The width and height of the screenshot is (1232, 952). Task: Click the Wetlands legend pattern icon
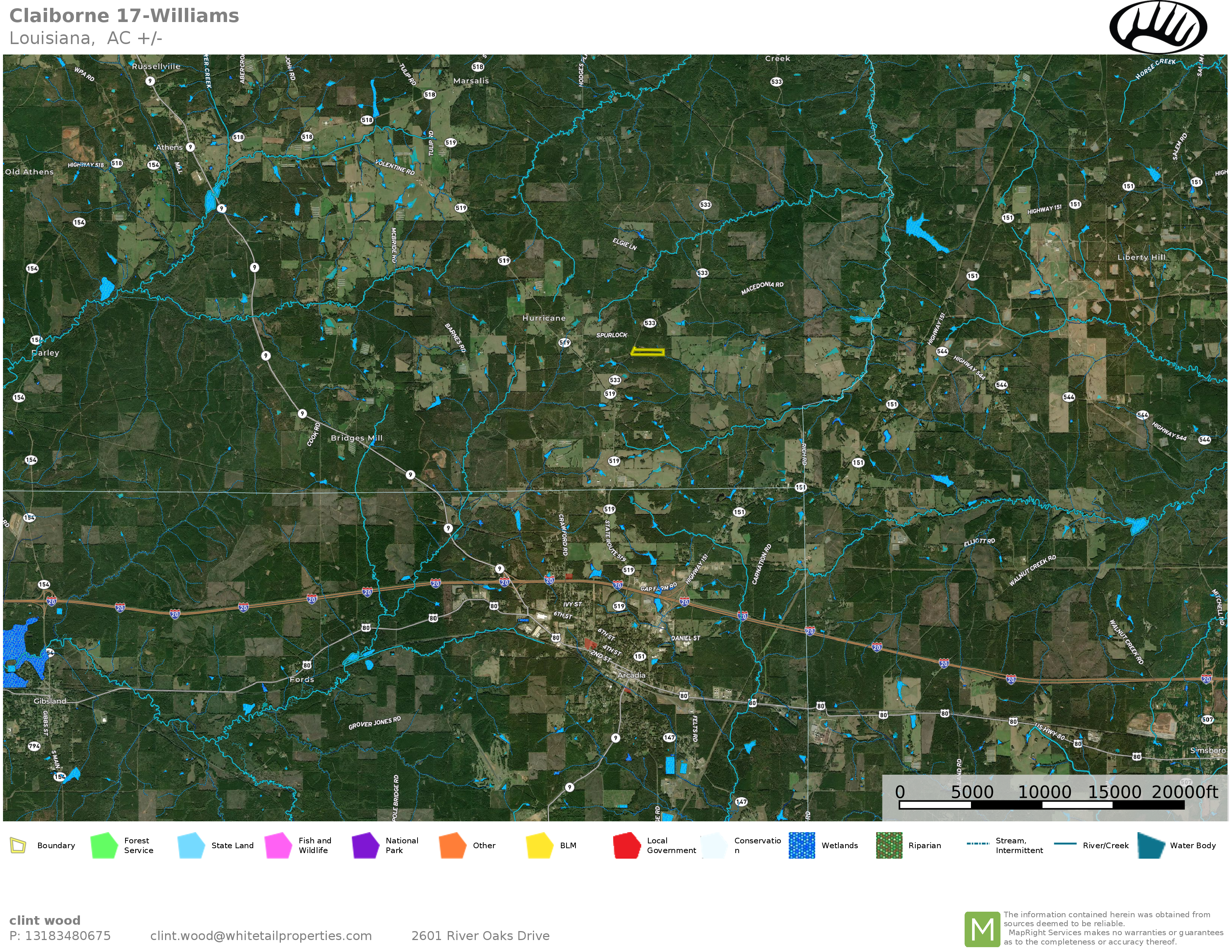(x=801, y=845)
